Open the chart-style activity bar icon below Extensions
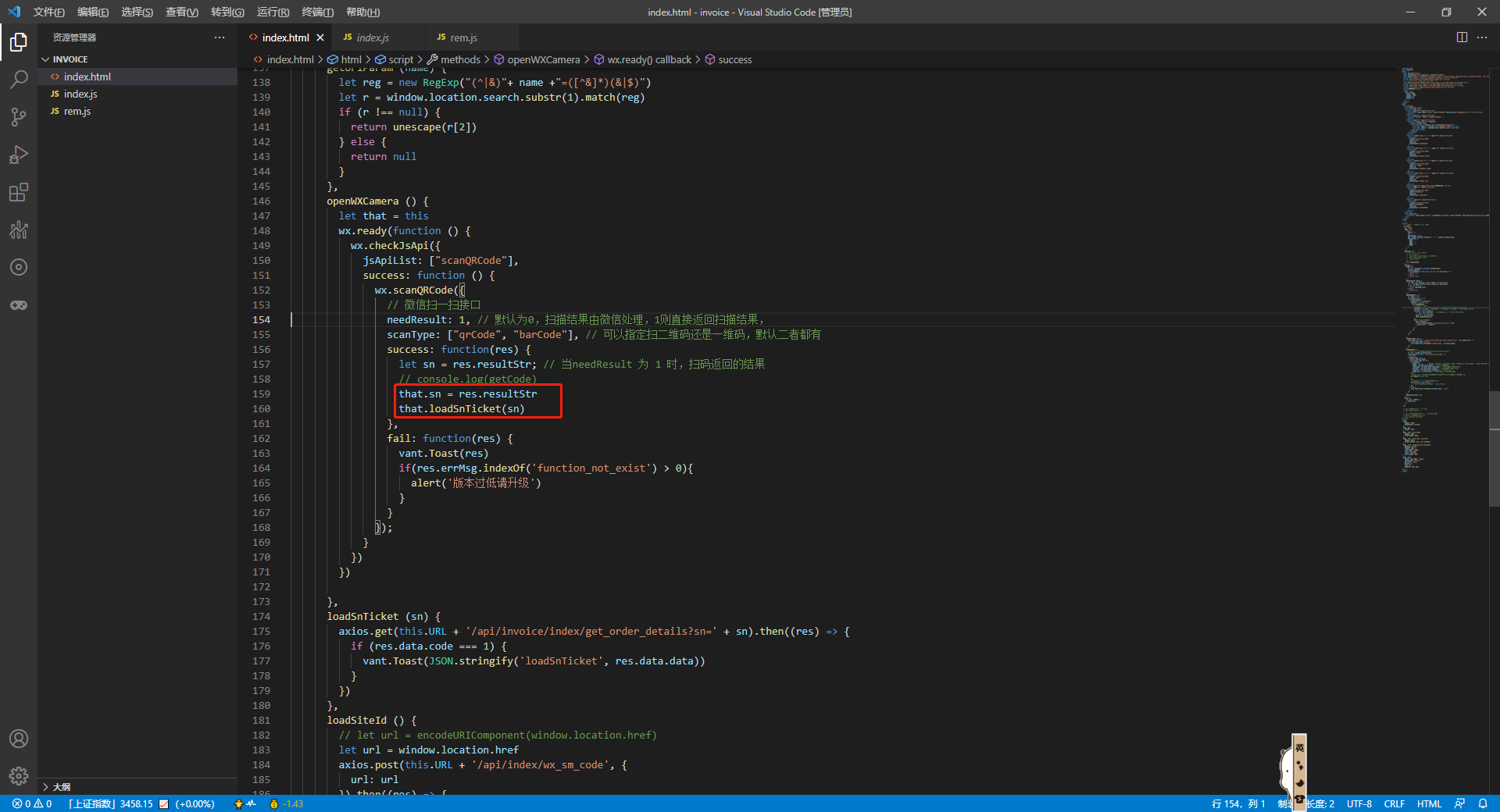Image resolution: width=1500 pixels, height=812 pixels. coord(19,230)
